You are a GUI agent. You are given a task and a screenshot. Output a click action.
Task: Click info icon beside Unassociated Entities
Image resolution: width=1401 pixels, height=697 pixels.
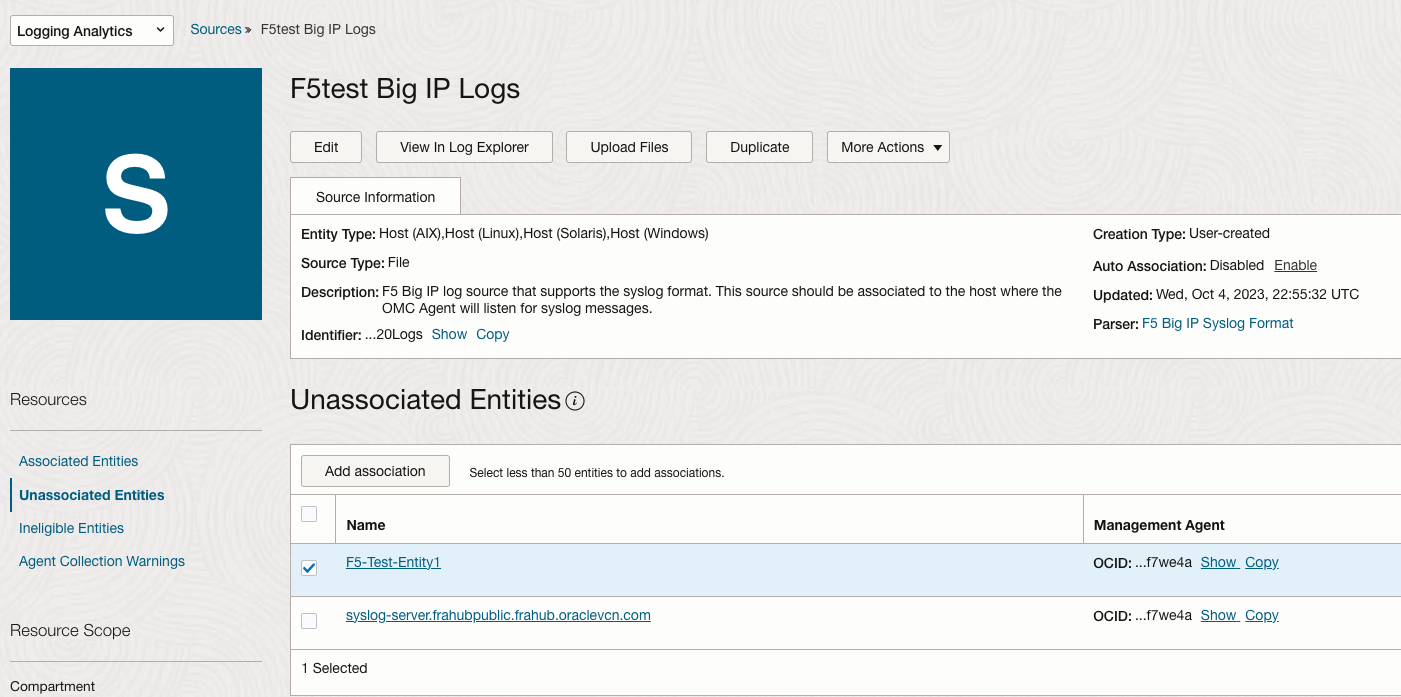[575, 401]
